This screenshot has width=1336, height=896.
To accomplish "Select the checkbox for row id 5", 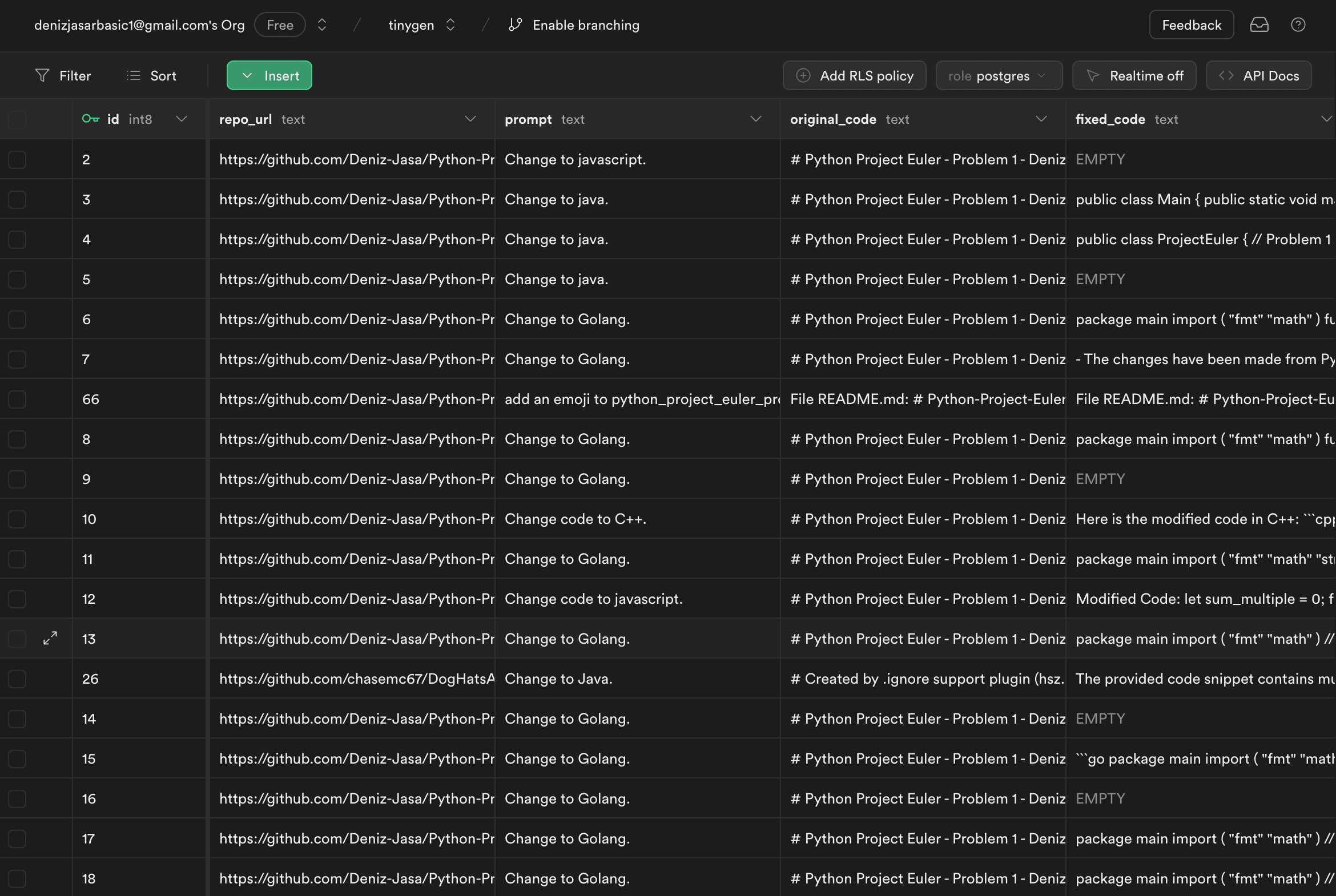I will point(17,280).
